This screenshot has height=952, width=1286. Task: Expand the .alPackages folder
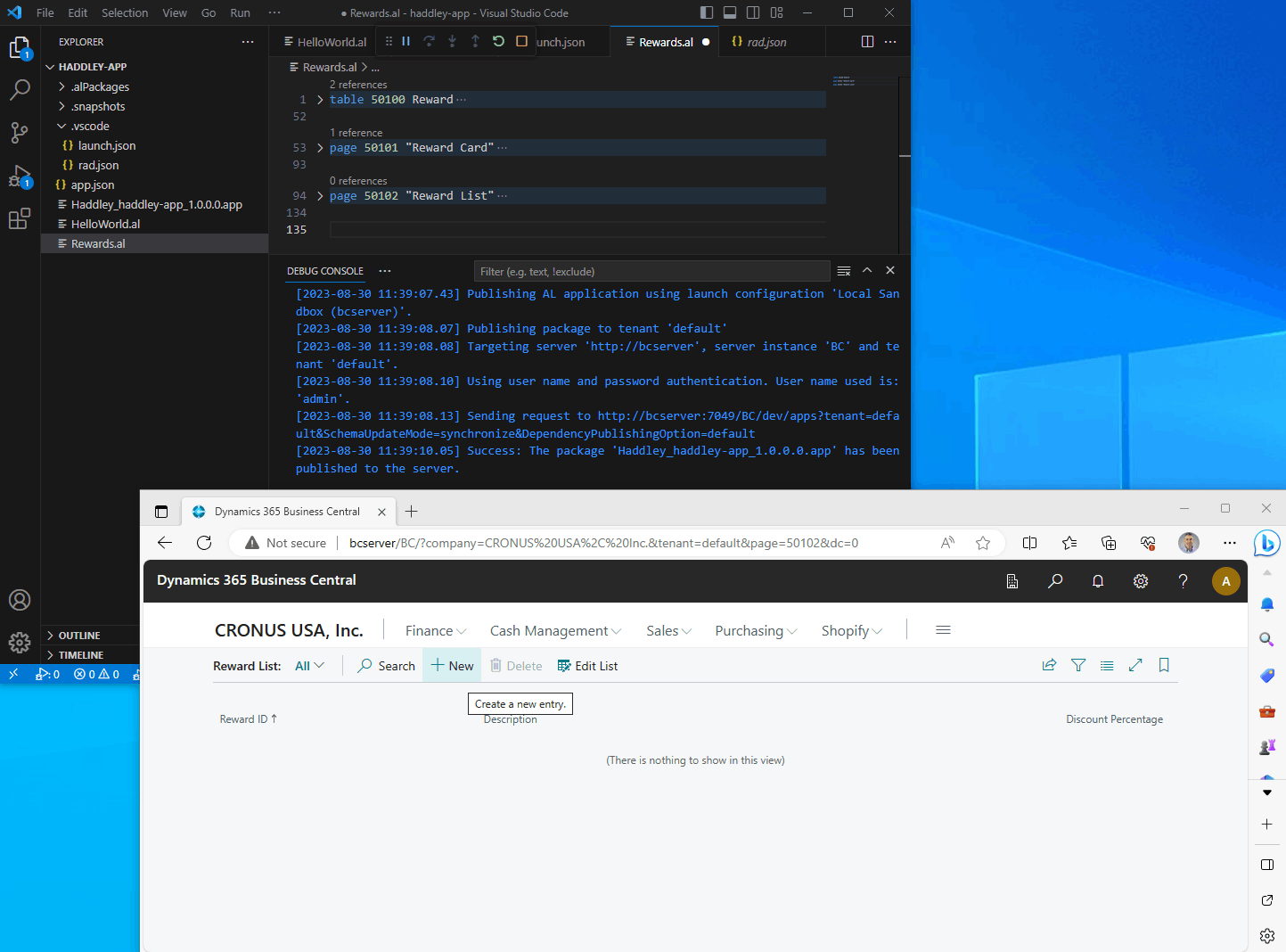tap(100, 86)
